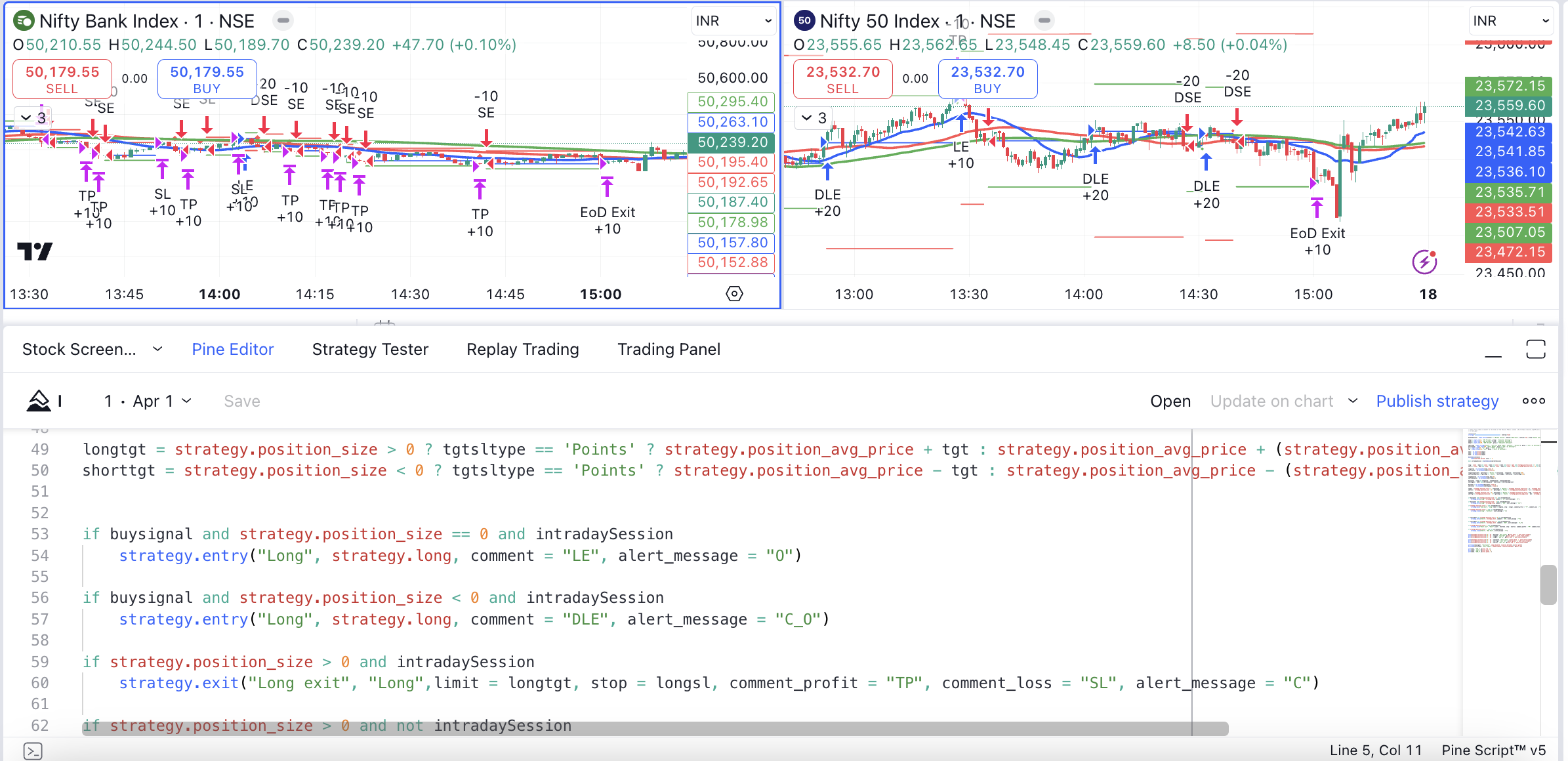Open script version dropdown Apr 1

148,401
